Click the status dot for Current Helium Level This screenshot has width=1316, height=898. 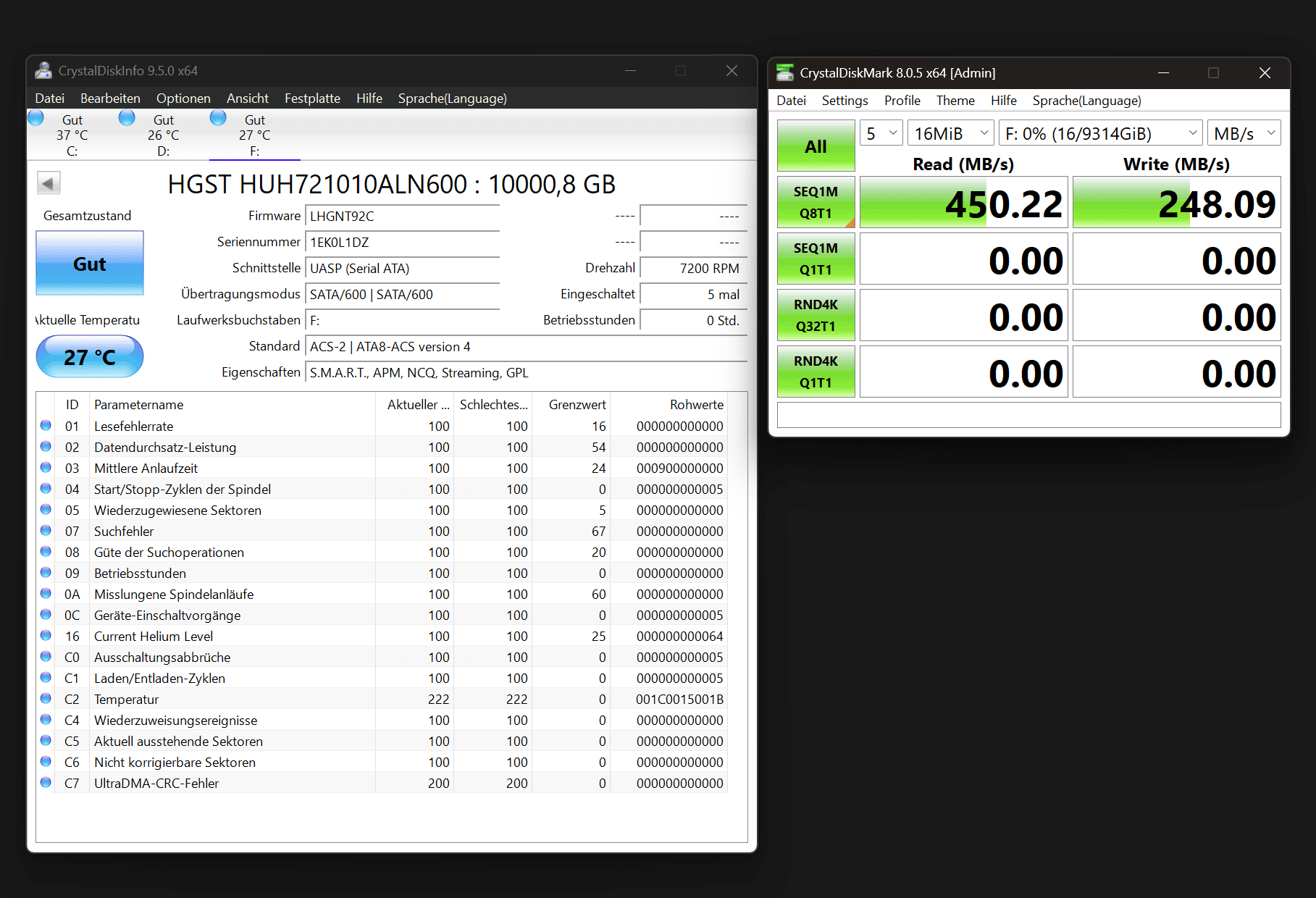[46, 636]
